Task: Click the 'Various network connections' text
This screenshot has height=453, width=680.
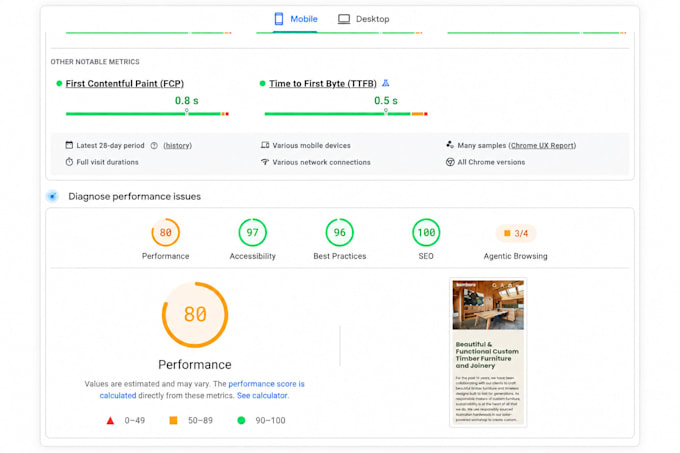Action: [x=321, y=162]
